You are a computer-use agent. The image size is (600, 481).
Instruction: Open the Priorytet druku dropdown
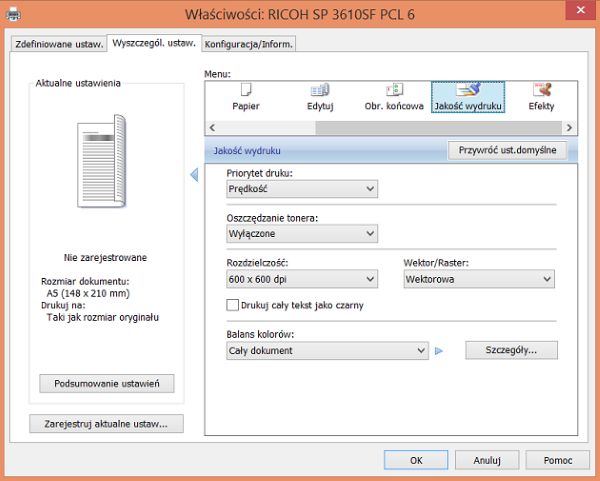point(302,189)
